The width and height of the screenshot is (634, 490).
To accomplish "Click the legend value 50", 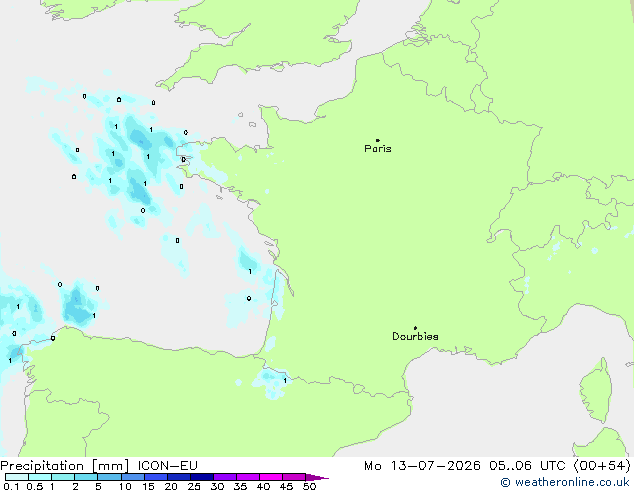I will click(309, 486).
